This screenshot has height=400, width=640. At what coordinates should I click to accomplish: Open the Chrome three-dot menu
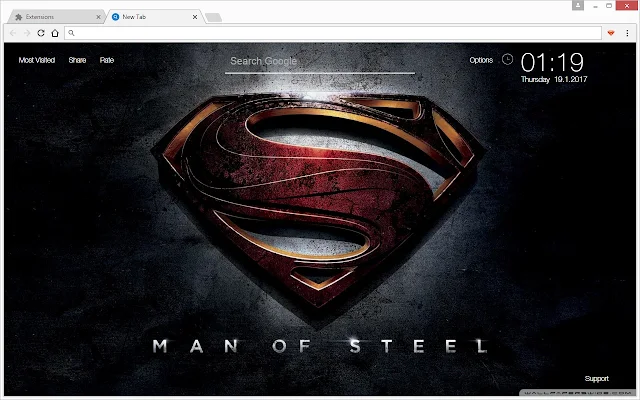[627, 33]
